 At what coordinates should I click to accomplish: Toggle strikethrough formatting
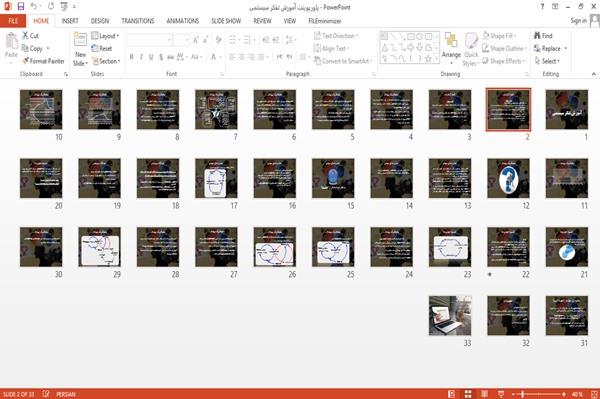coord(170,57)
